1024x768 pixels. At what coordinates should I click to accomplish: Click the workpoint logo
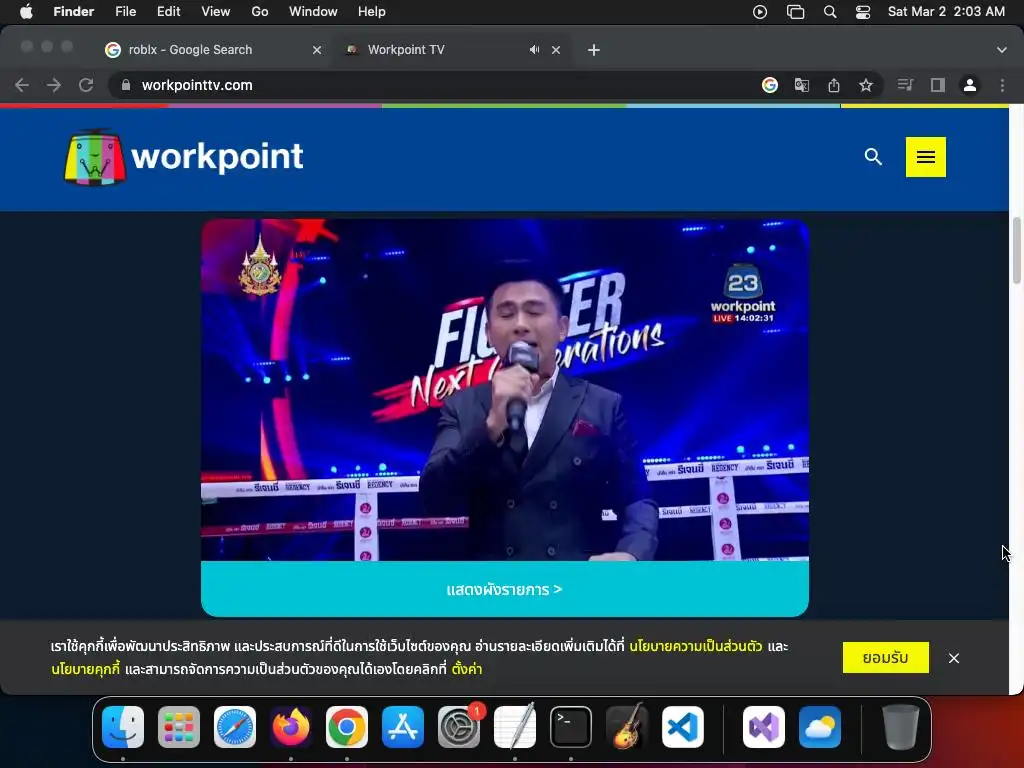pos(184,157)
